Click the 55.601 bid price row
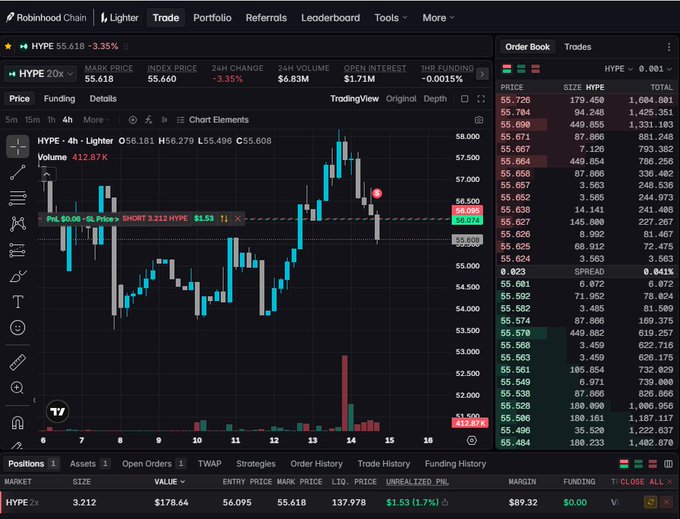The image size is (680, 519). pyautogui.click(x=586, y=284)
